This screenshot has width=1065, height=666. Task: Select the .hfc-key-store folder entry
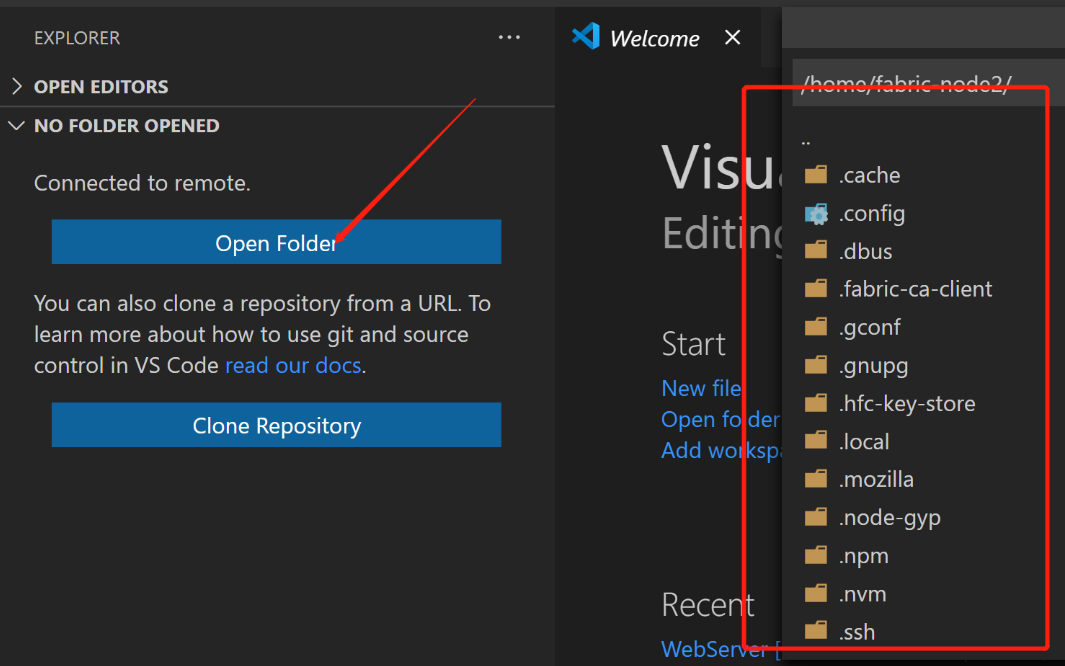[906, 403]
